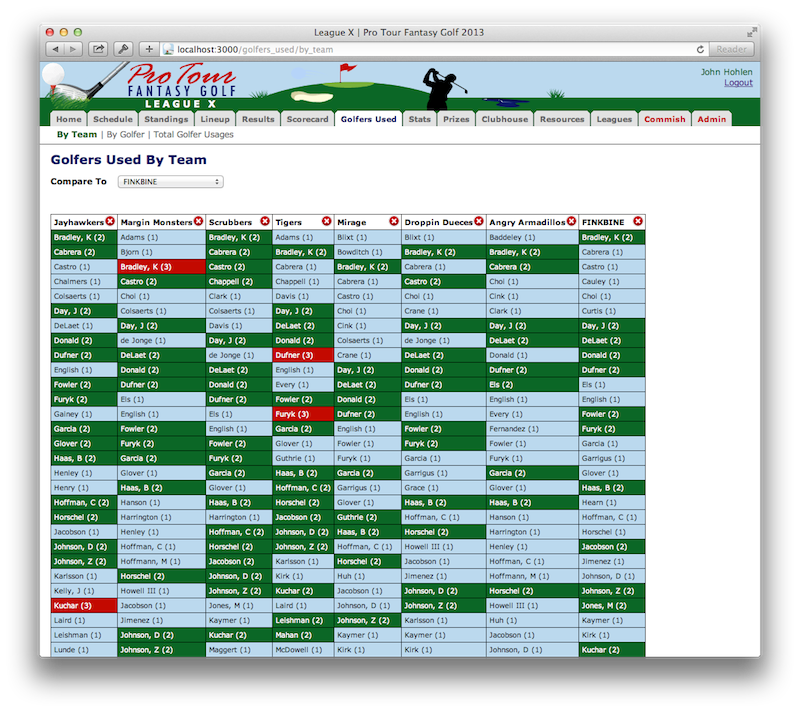Open Total Golfer Usages view
The height and width of the screenshot is (712, 800).
pos(195,134)
